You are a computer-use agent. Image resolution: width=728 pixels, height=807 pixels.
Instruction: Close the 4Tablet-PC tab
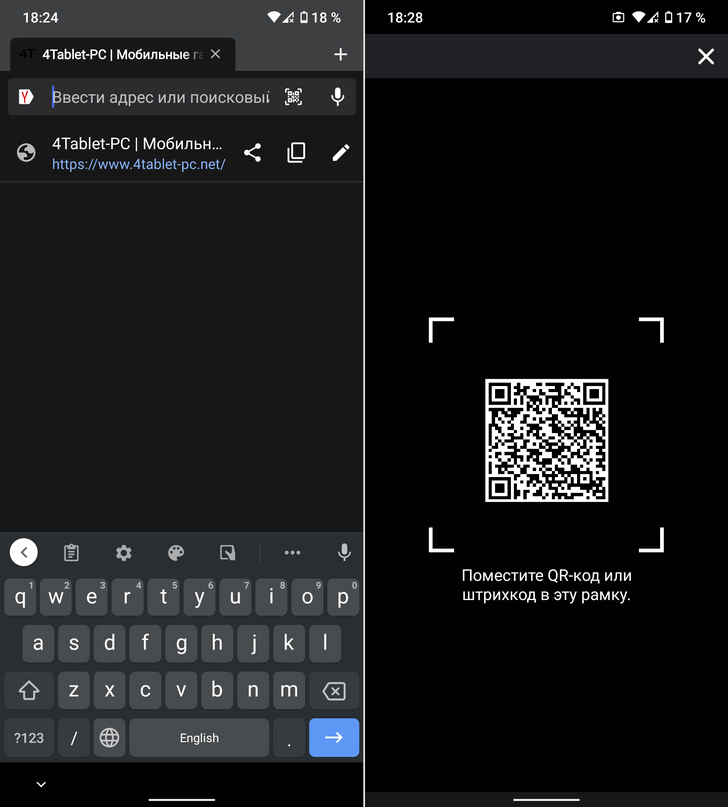pyautogui.click(x=216, y=54)
